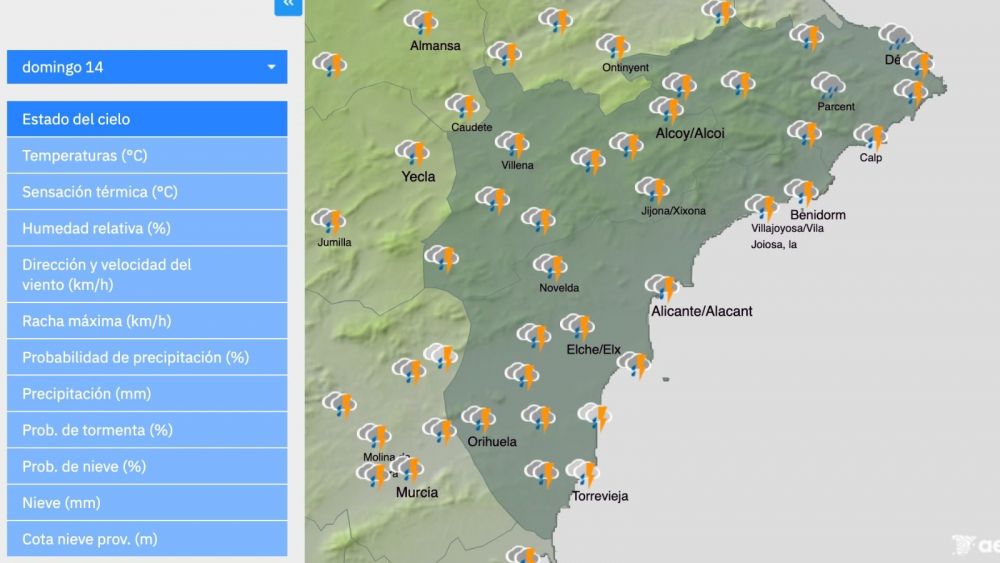Viewport: 1000px width, 563px height.
Task: Click the storm icon above Ontinyent
Action: click(614, 47)
